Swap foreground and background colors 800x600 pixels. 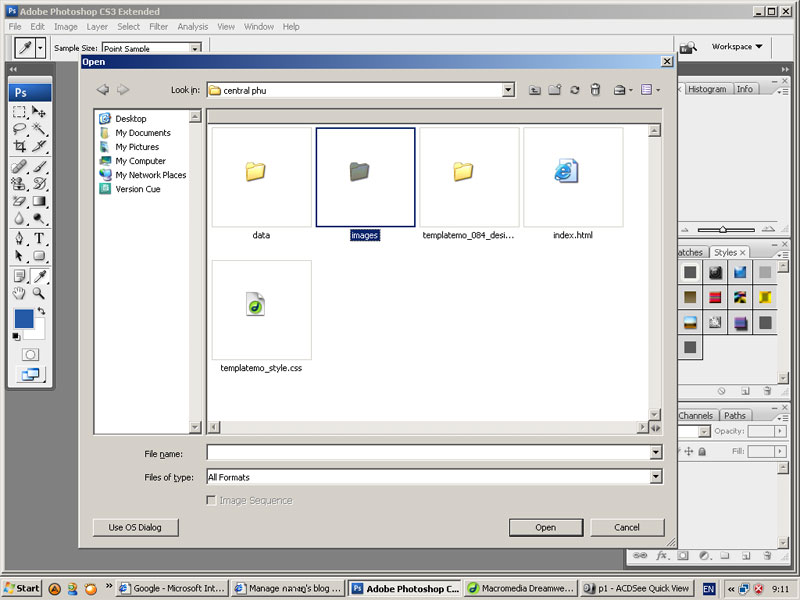click(x=41, y=311)
